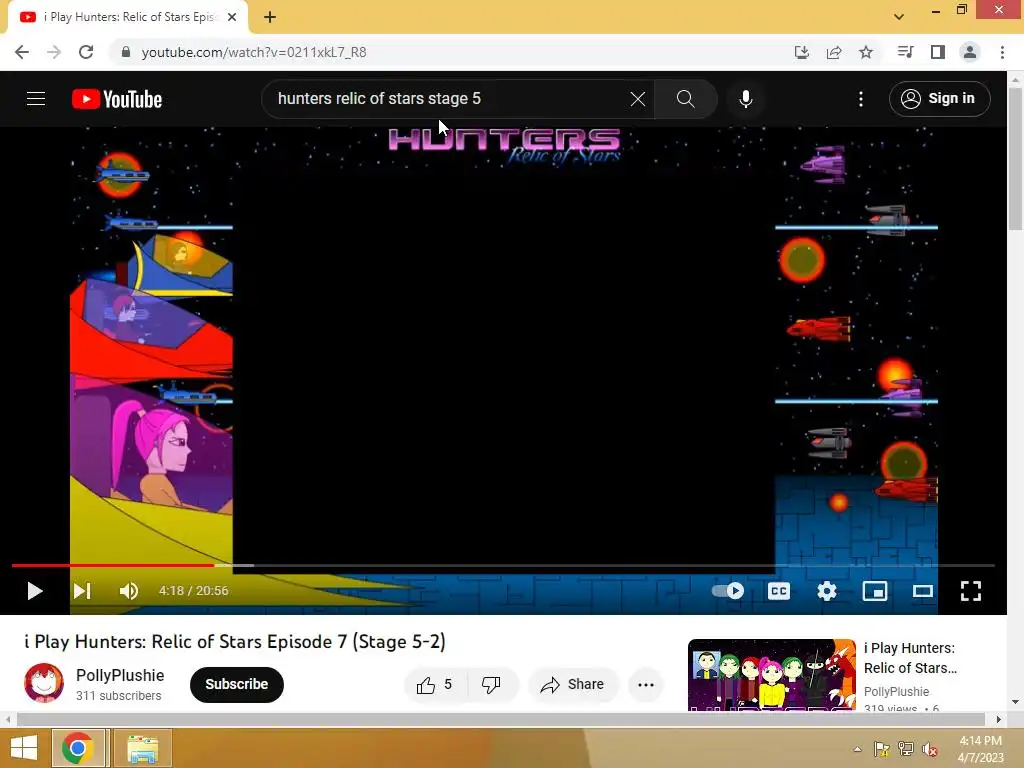Play the paused video
The width and height of the screenshot is (1024, 768).
click(35, 591)
